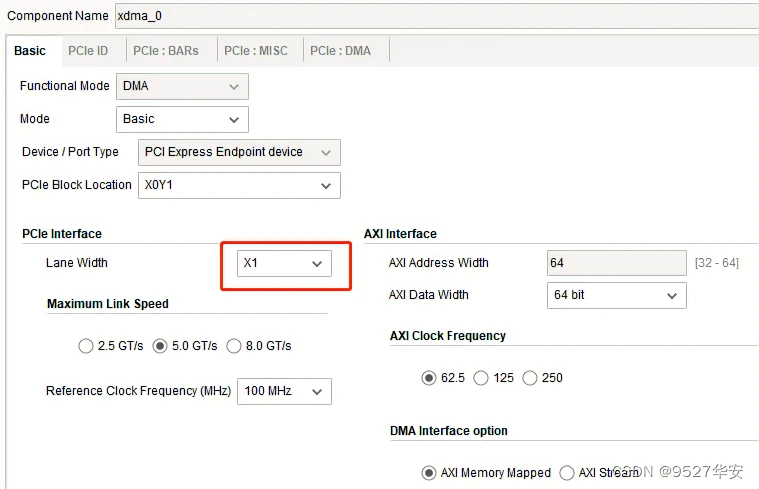Switch to the Basic tab
Screen dimensions: 759x489
point(30,51)
